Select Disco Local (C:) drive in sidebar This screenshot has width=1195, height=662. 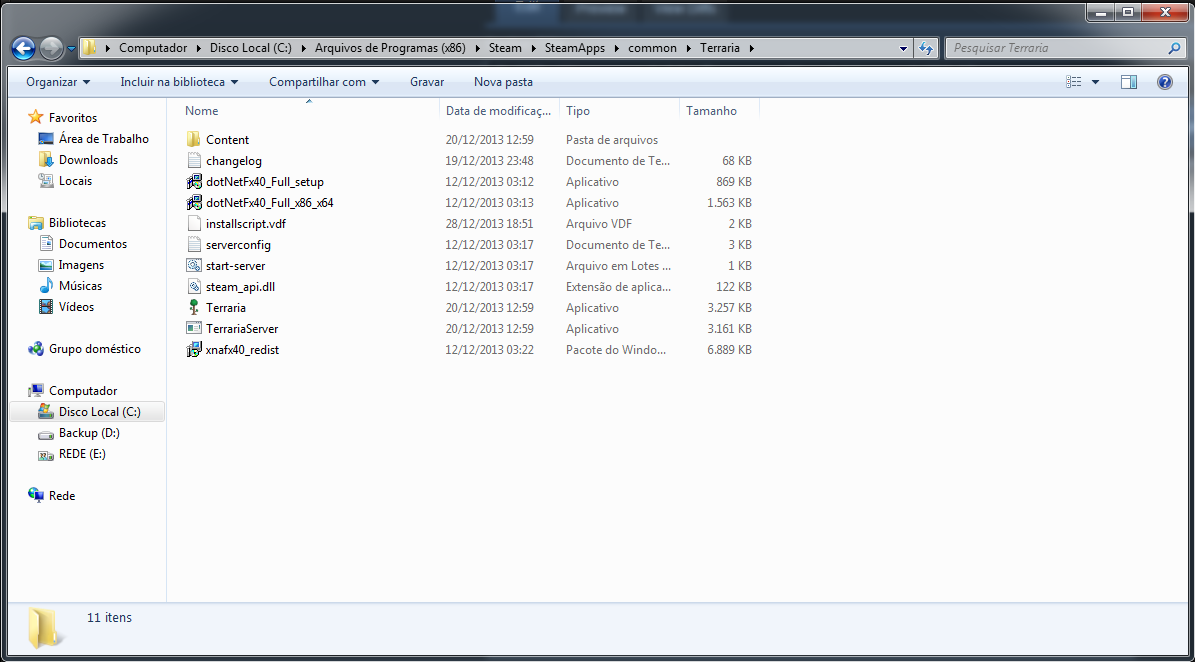point(100,412)
